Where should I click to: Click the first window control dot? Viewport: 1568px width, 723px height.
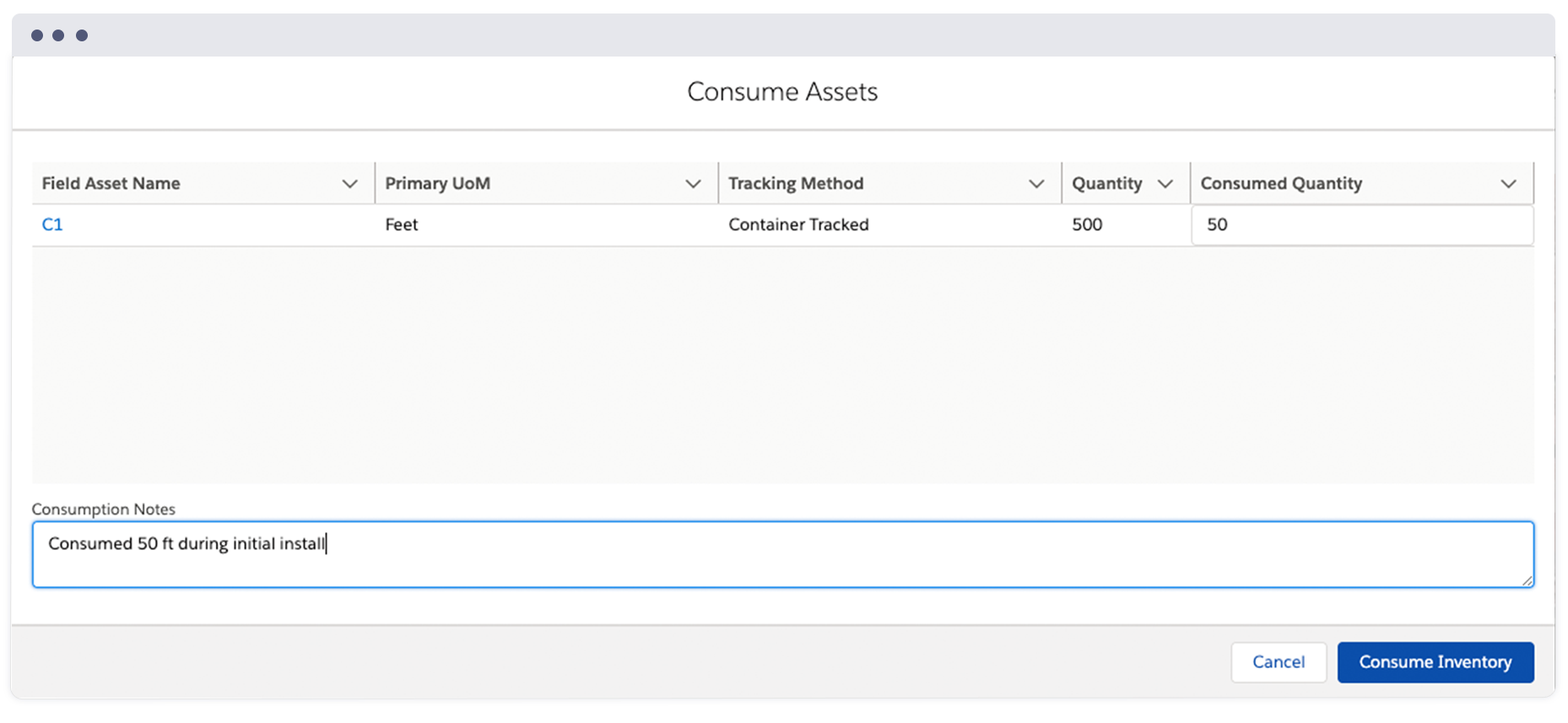point(37,35)
